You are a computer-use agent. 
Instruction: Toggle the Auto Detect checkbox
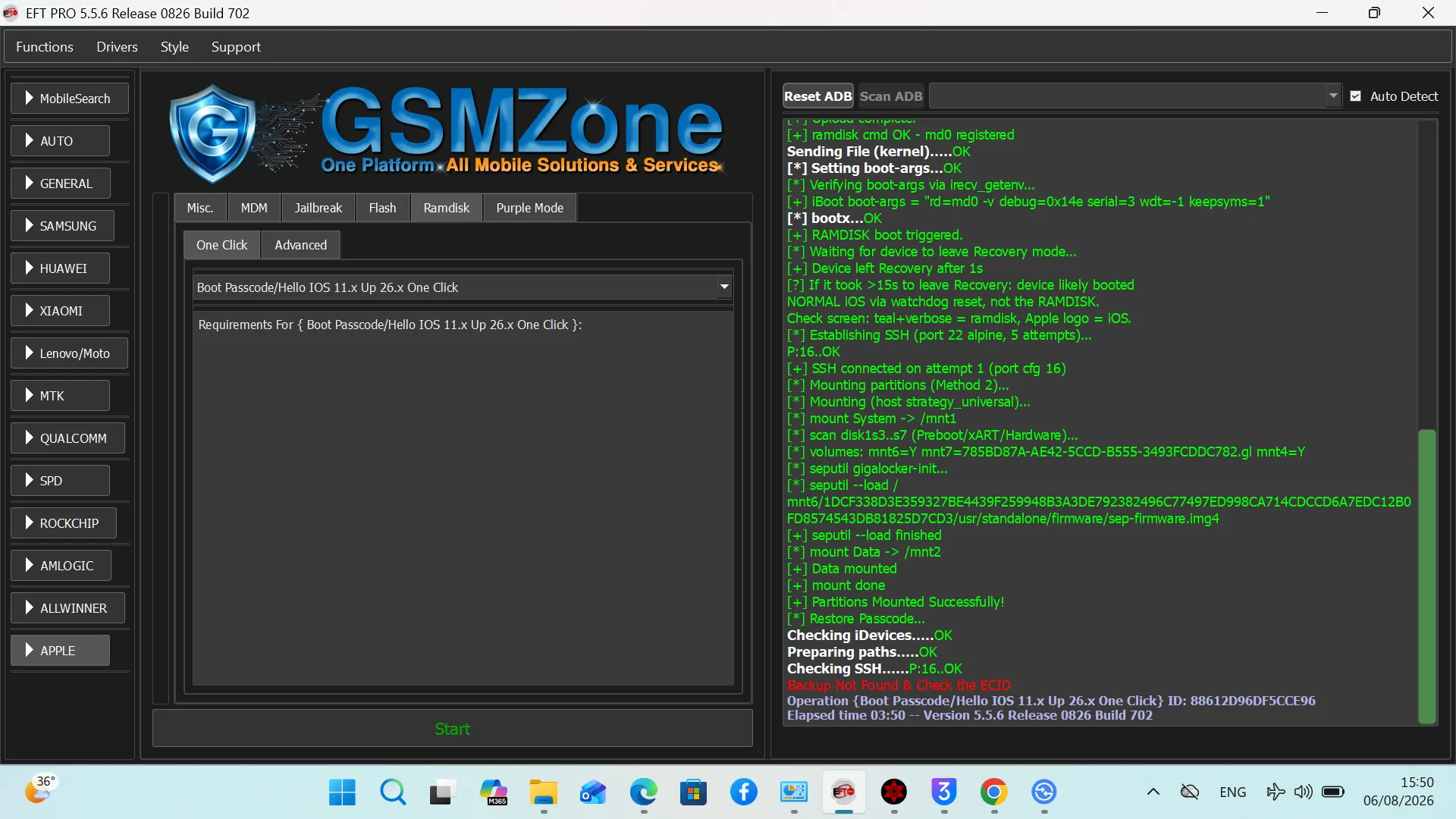[x=1356, y=96]
